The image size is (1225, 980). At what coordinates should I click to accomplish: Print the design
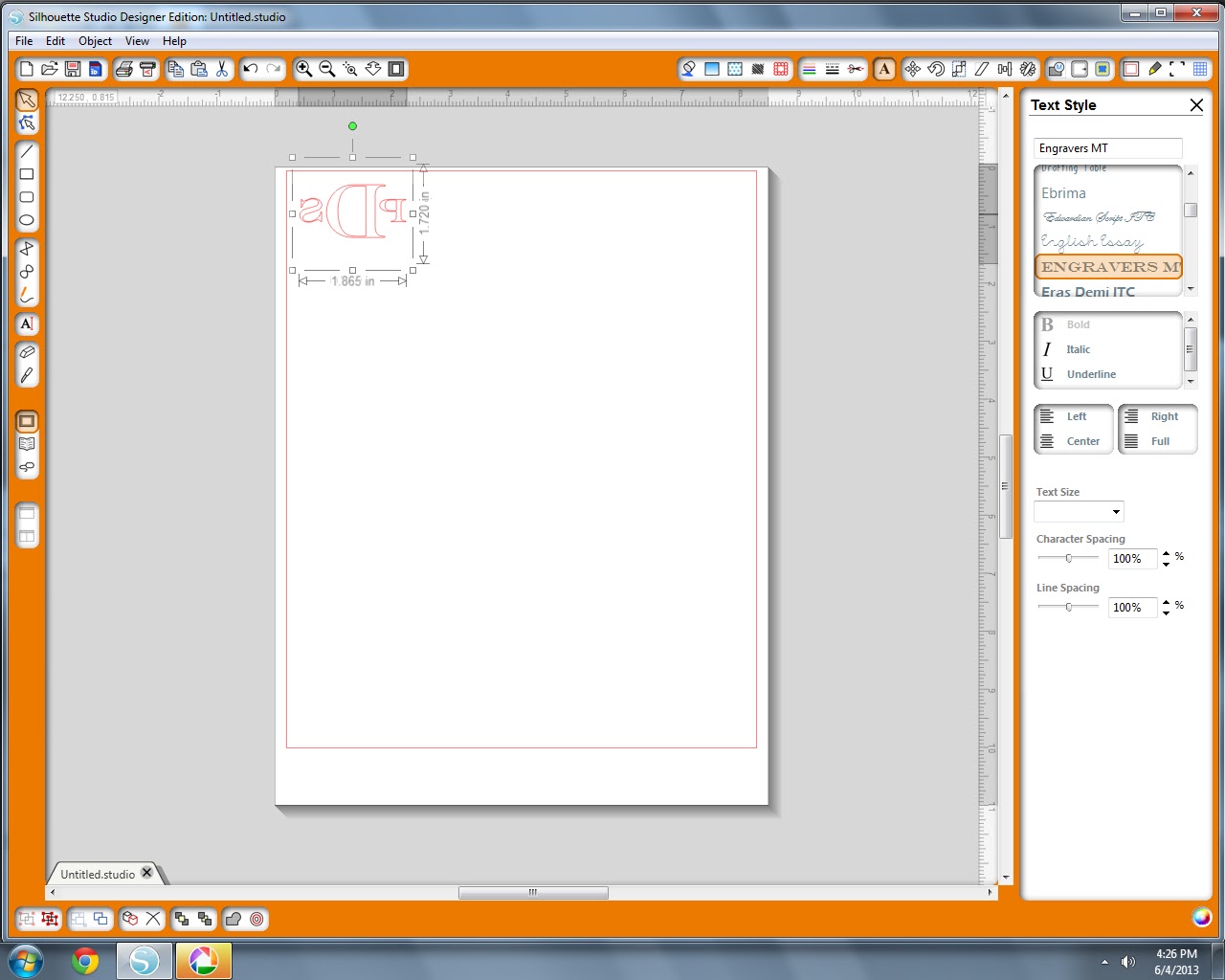coord(123,69)
